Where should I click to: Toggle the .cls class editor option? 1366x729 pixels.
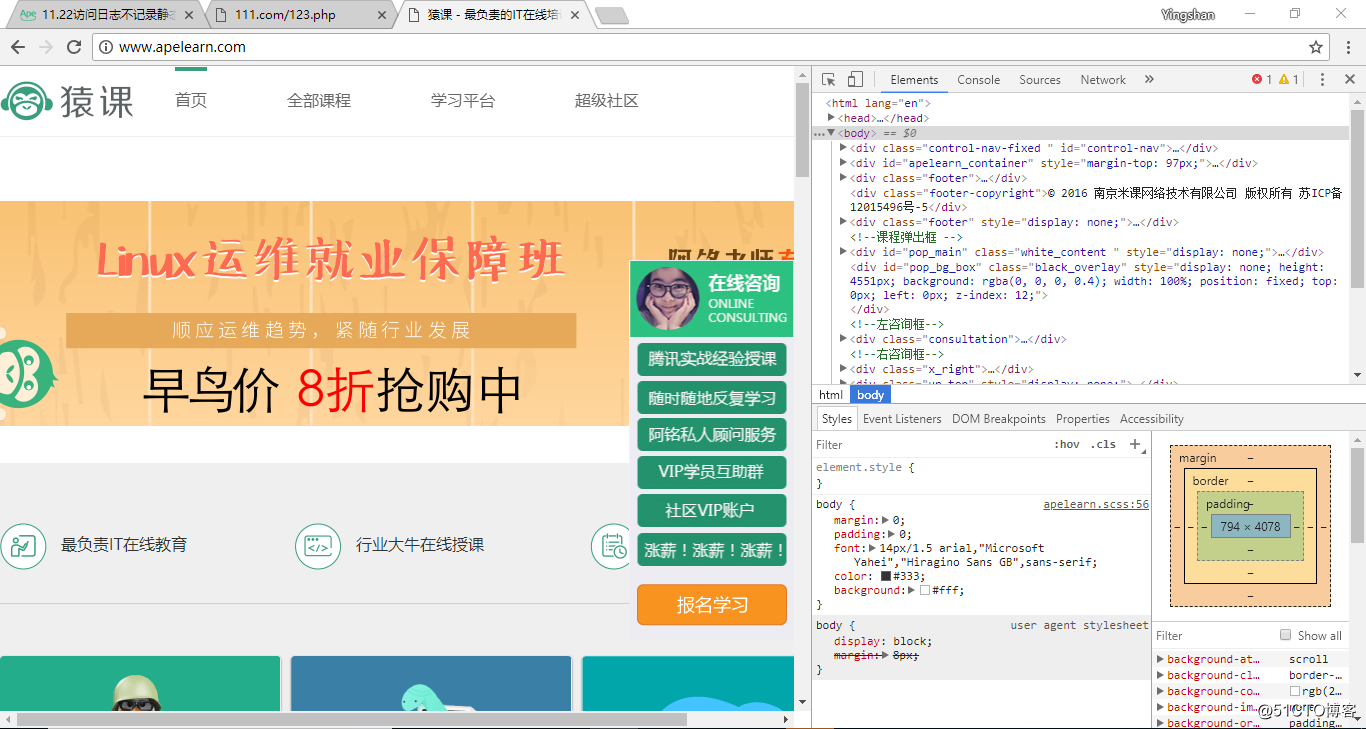tap(1104, 444)
